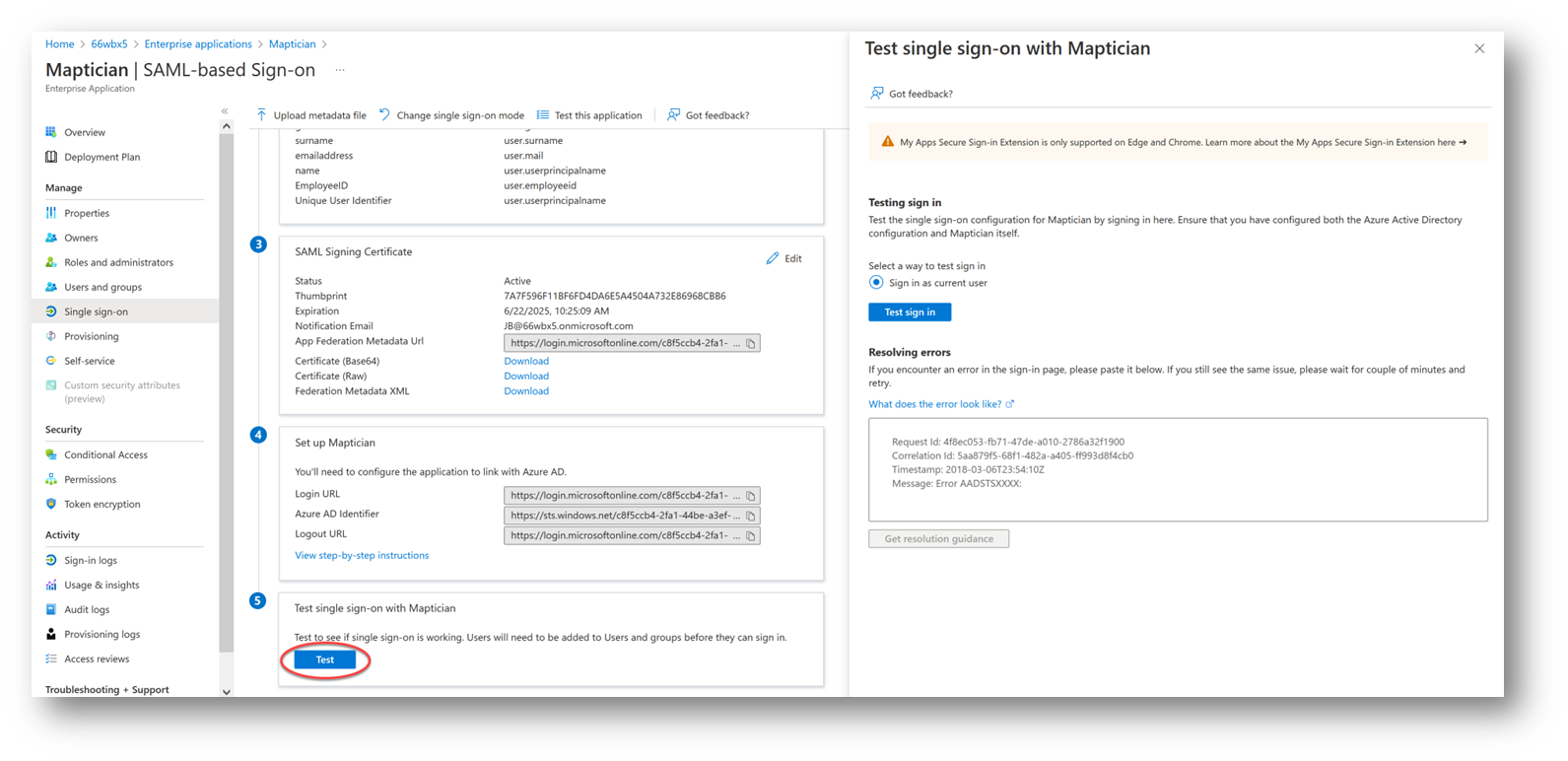
Task: Click the Overview sidebar icon
Action: coord(51,132)
